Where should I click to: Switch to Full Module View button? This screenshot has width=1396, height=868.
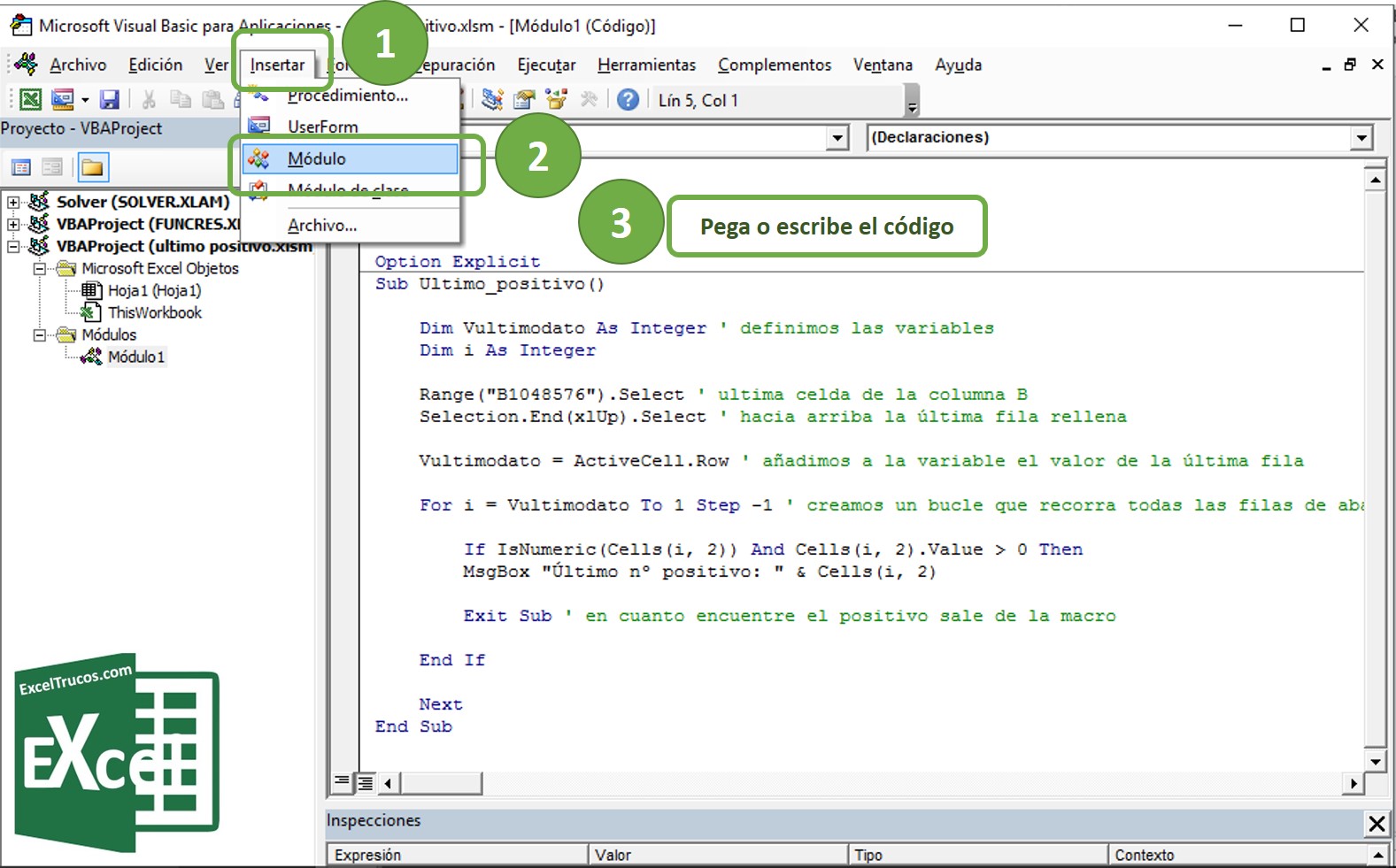(364, 782)
